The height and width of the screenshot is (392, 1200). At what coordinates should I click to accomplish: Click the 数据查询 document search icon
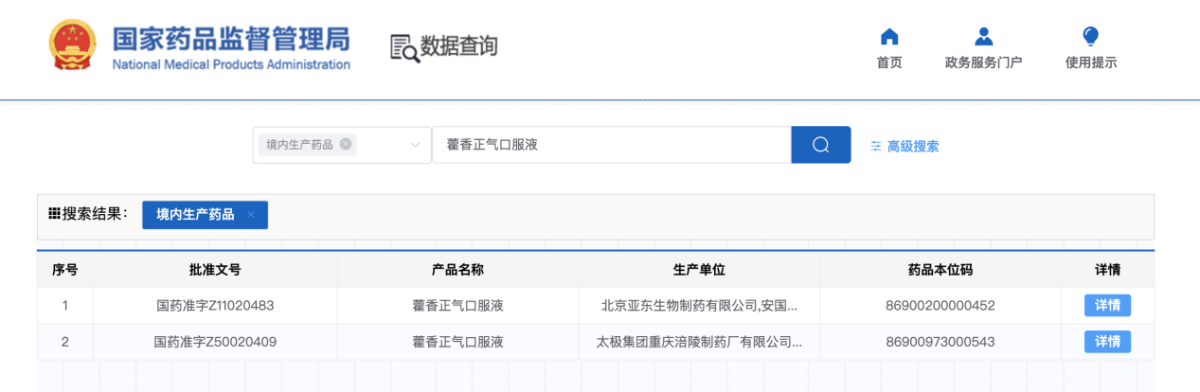(404, 47)
